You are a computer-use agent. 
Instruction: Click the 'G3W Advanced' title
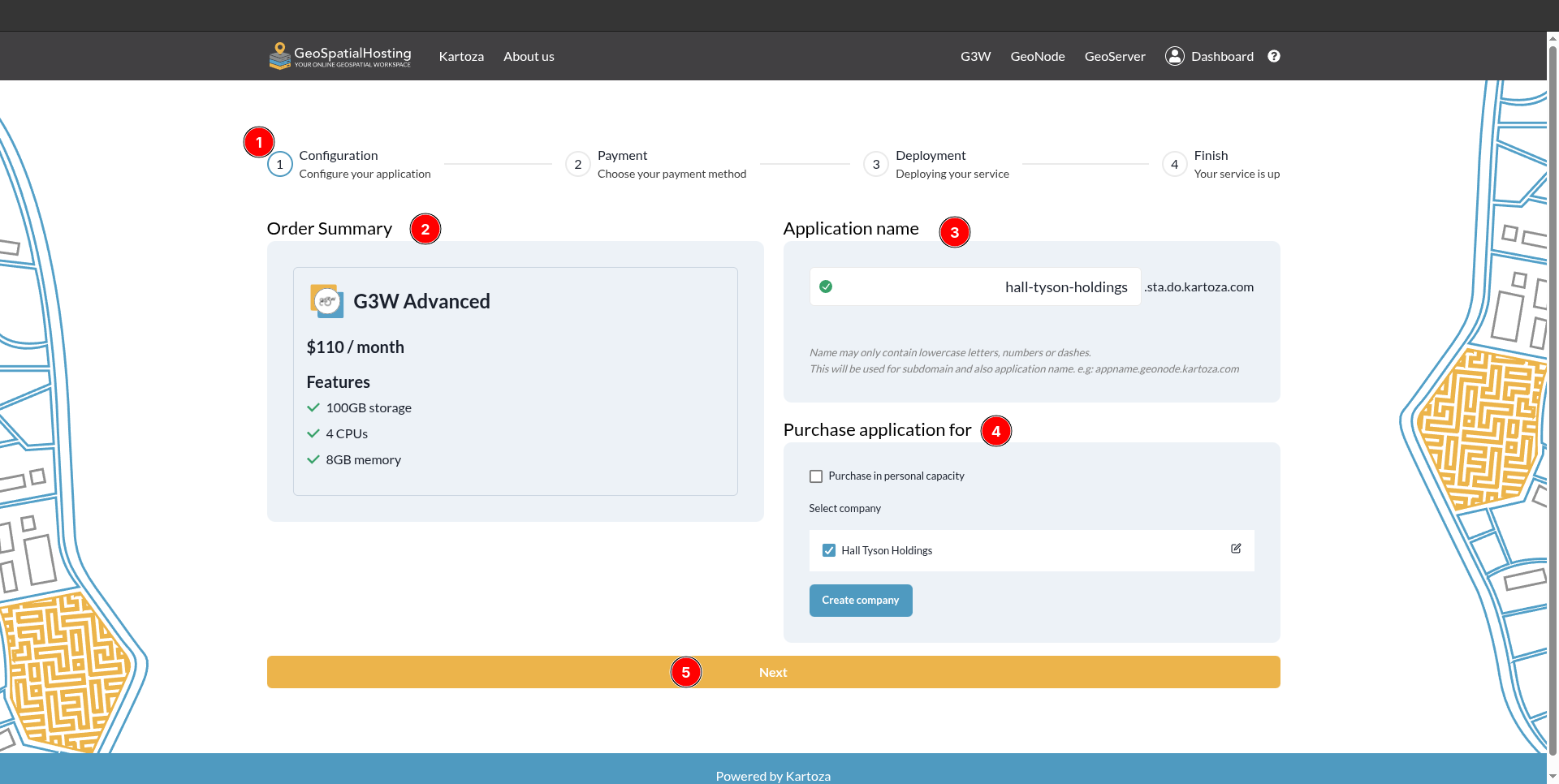pyautogui.click(x=421, y=301)
